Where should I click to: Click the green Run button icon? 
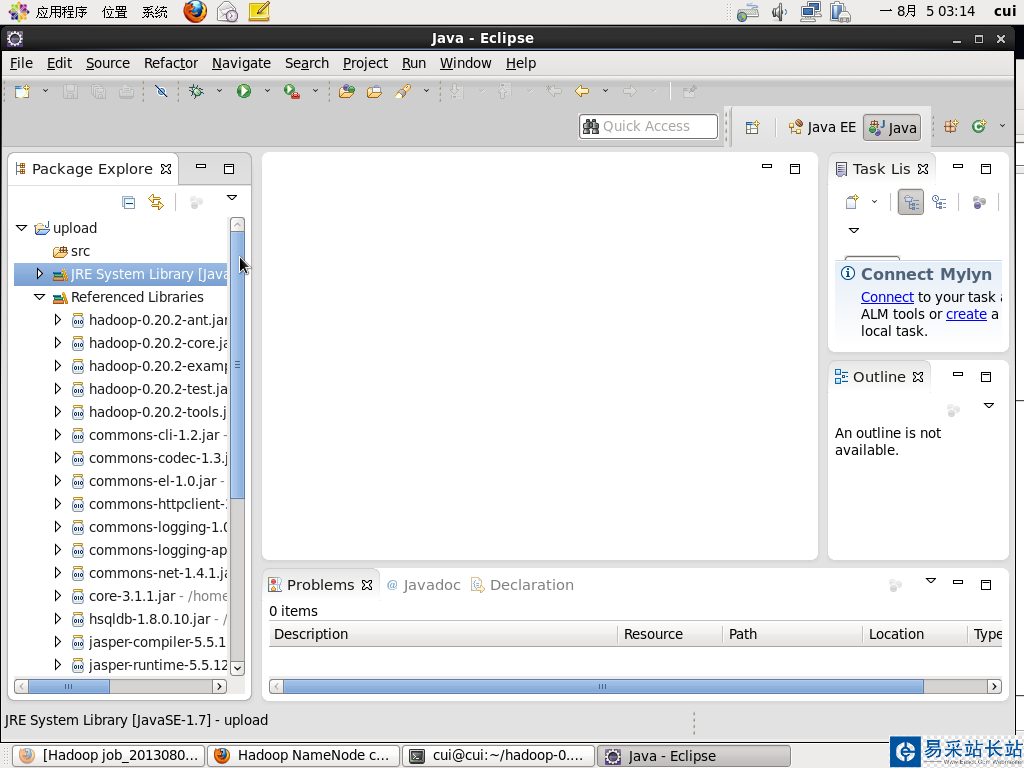click(244, 91)
